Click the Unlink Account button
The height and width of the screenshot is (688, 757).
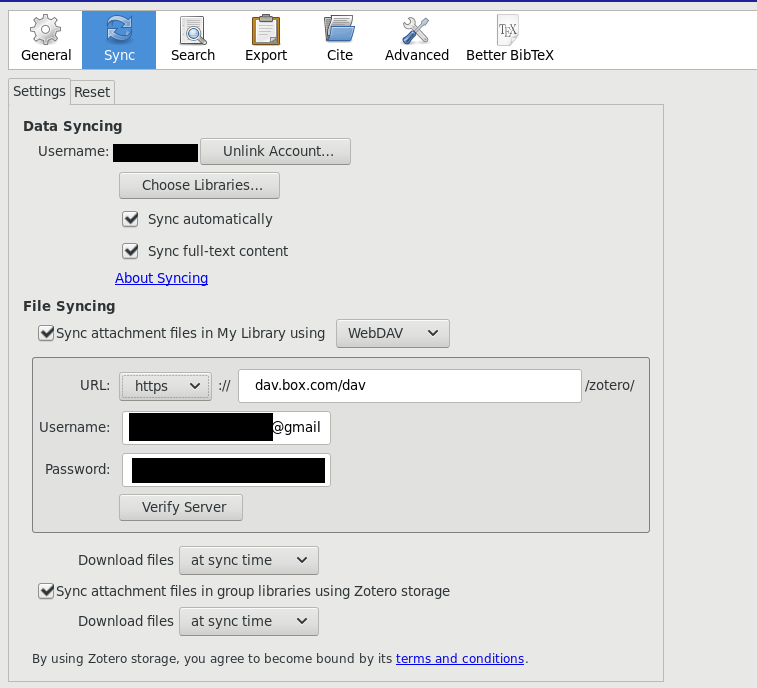pyautogui.click(x=275, y=151)
